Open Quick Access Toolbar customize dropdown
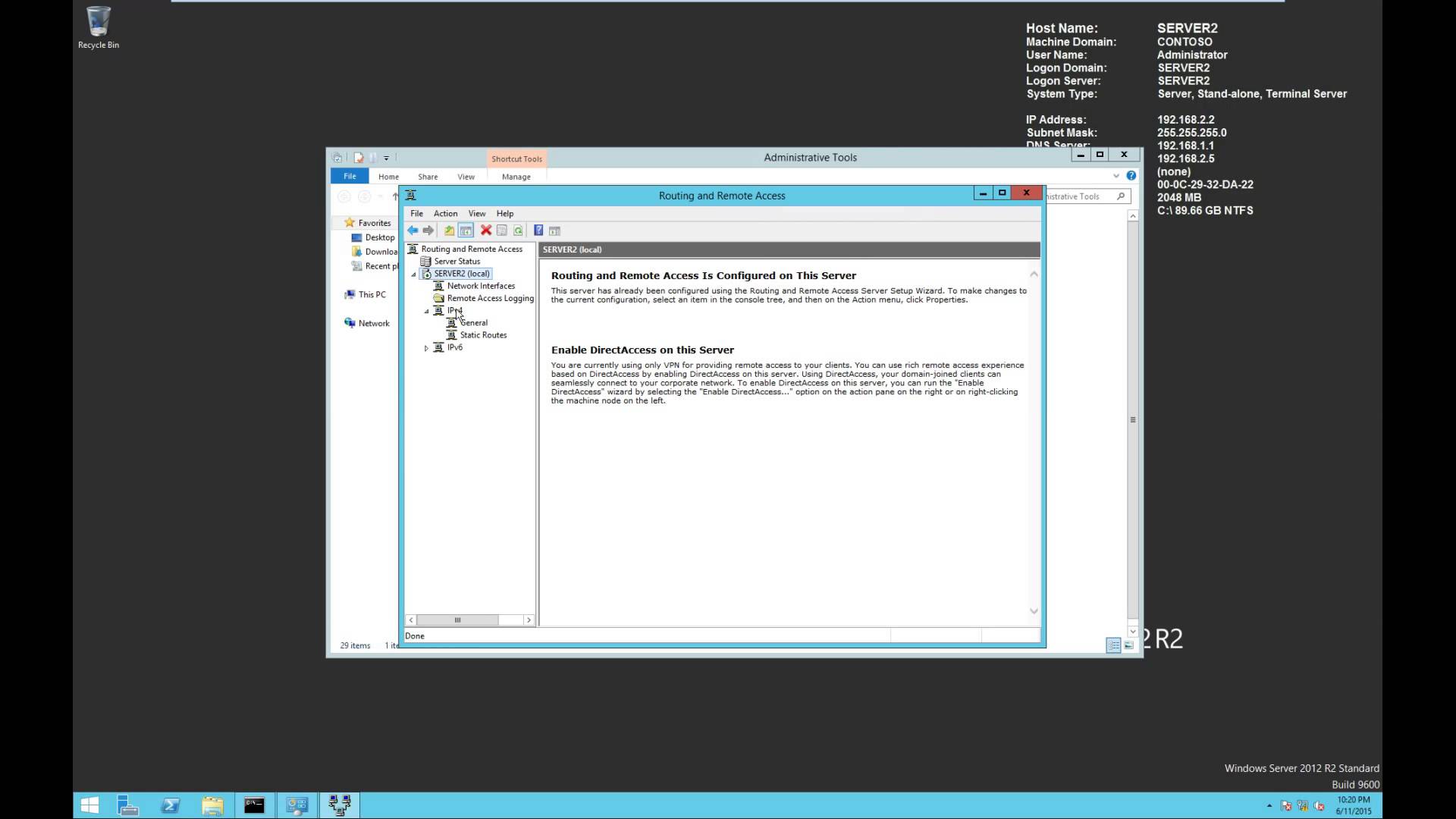 (x=386, y=158)
